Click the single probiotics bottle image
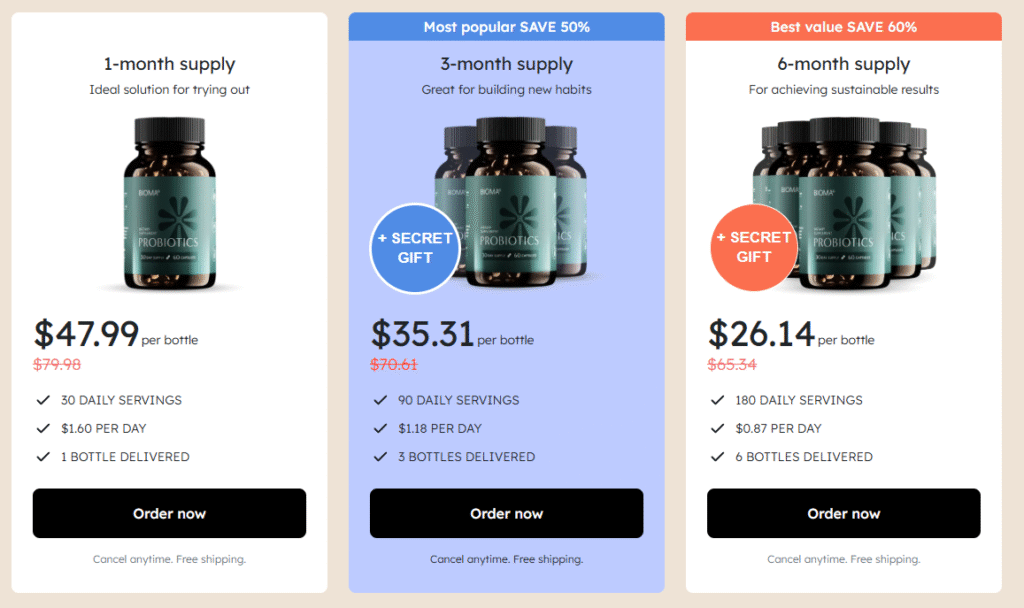 [170, 203]
